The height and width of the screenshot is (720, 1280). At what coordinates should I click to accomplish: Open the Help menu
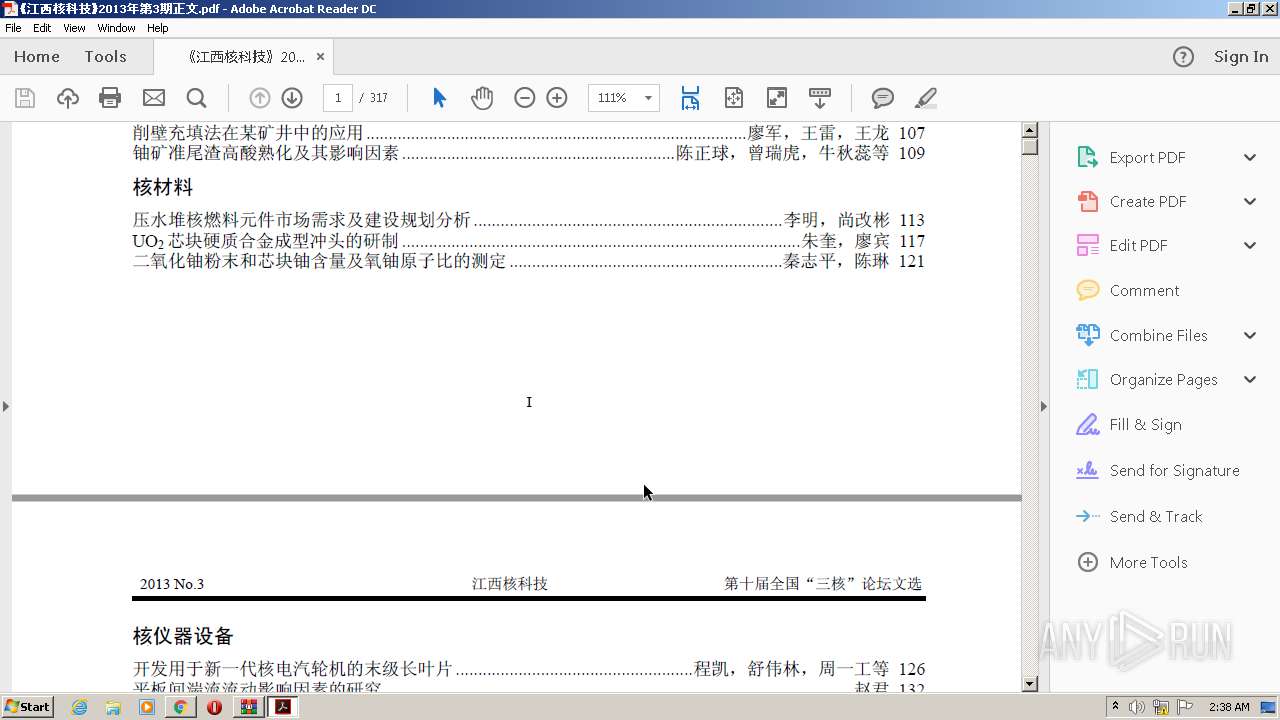coord(158,28)
